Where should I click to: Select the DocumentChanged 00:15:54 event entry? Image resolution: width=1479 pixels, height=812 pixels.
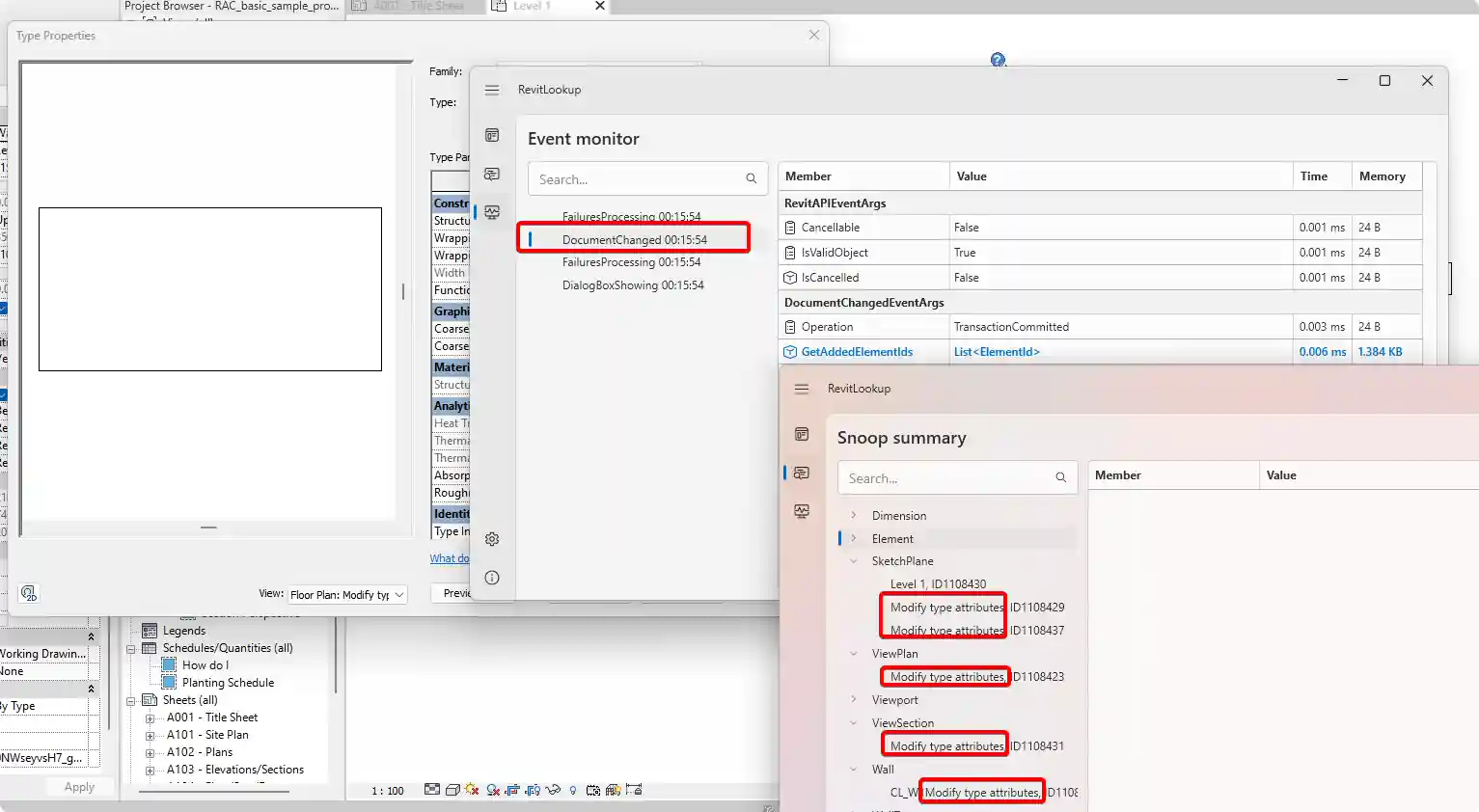[633, 237]
